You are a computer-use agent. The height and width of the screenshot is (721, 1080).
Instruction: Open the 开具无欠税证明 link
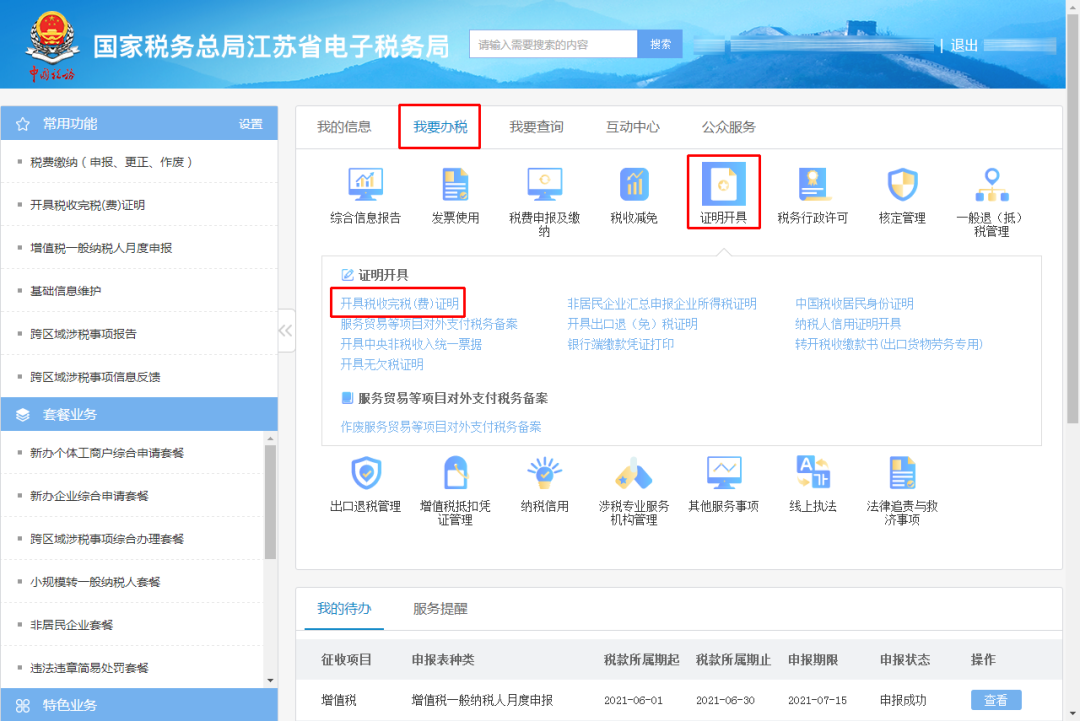[x=382, y=364]
